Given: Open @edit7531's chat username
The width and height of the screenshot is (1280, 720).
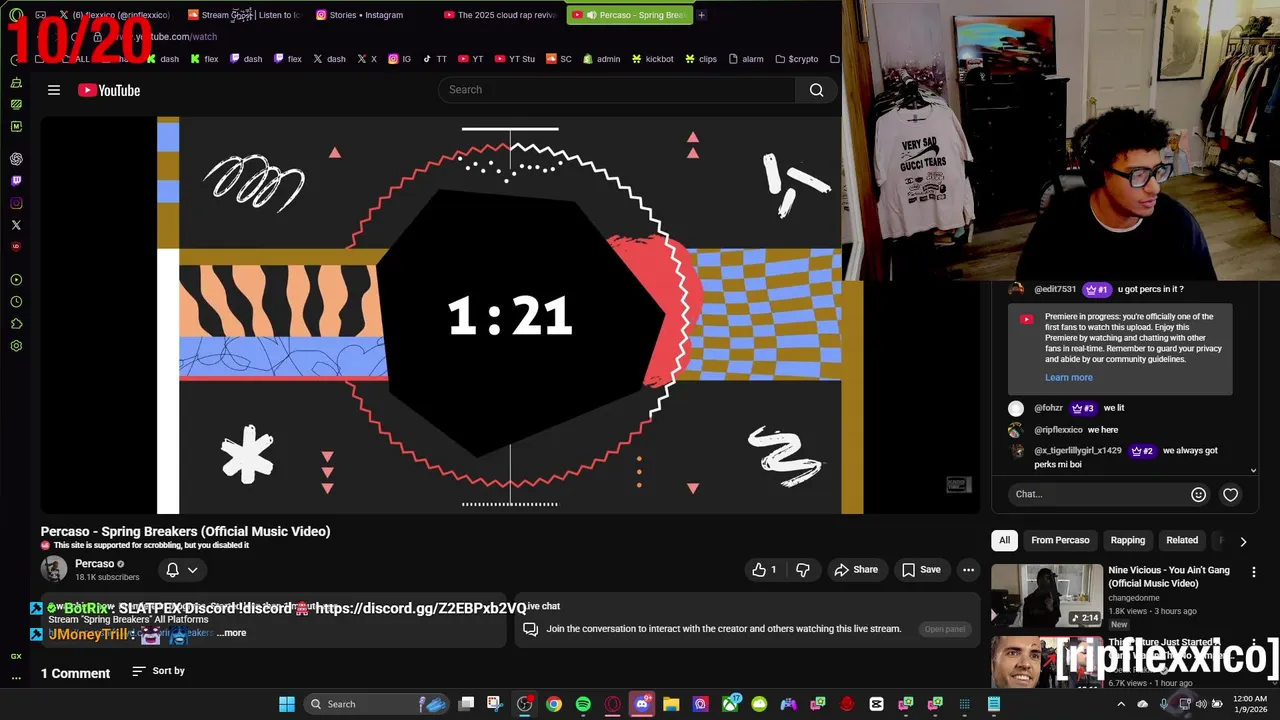Looking at the screenshot, I should pyautogui.click(x=1055, y=289).
